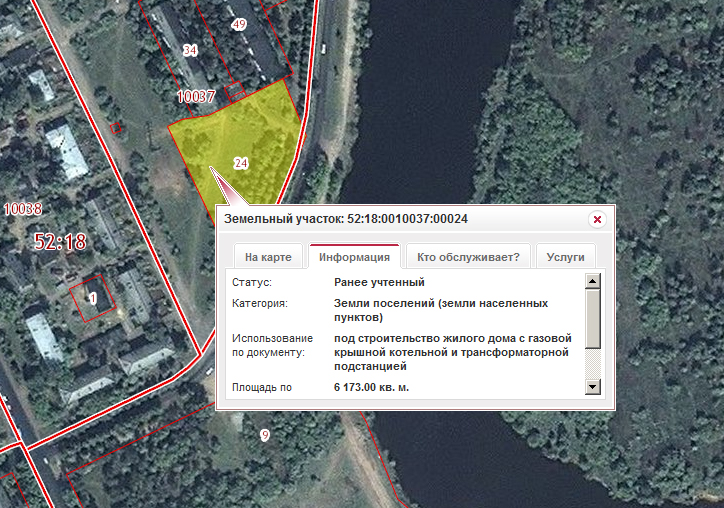This screenshot has width=724, height=508.
Task: Click the small square parcel near road
Action: coord(115,128)
